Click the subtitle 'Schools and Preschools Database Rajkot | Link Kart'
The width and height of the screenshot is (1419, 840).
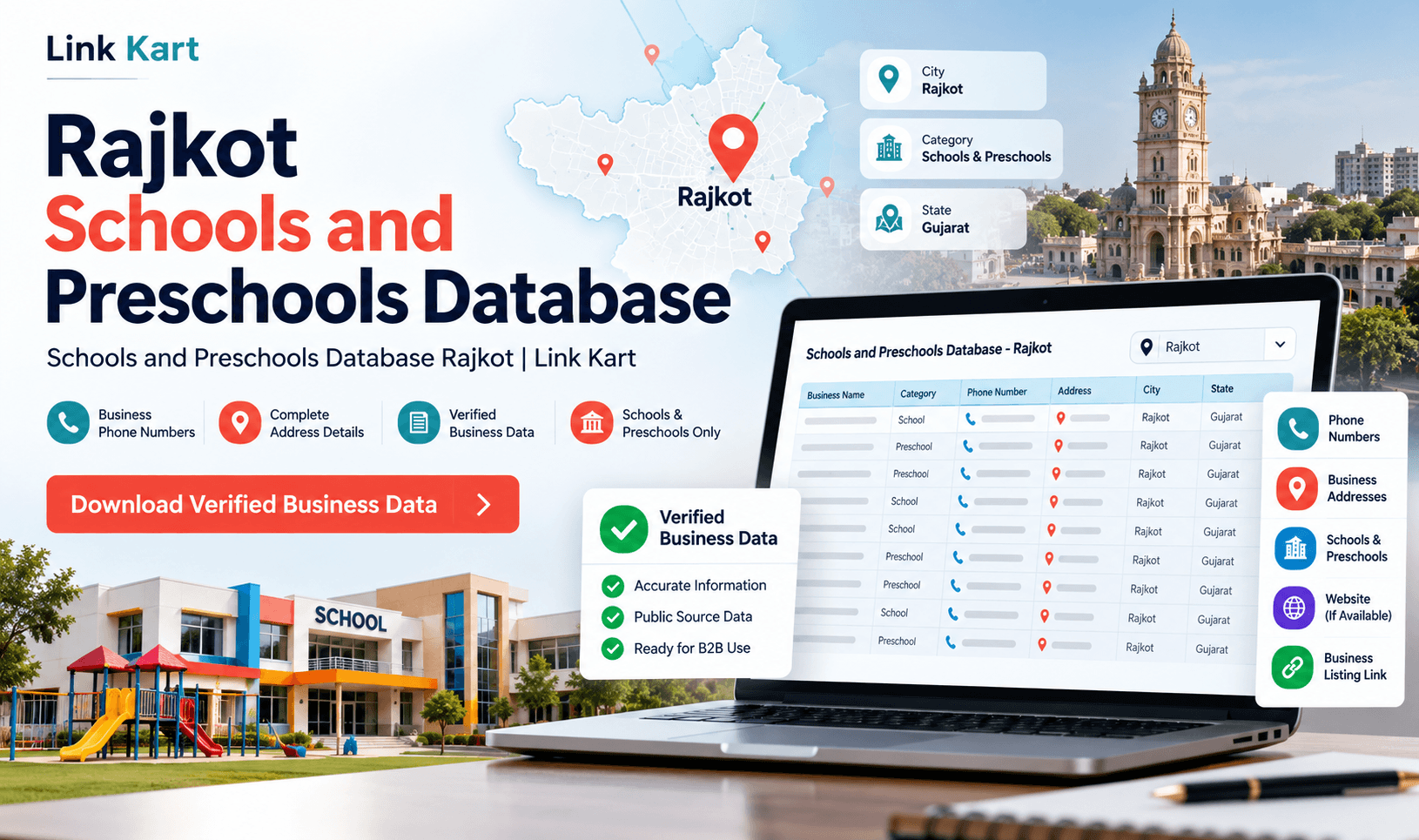point(341,358)
